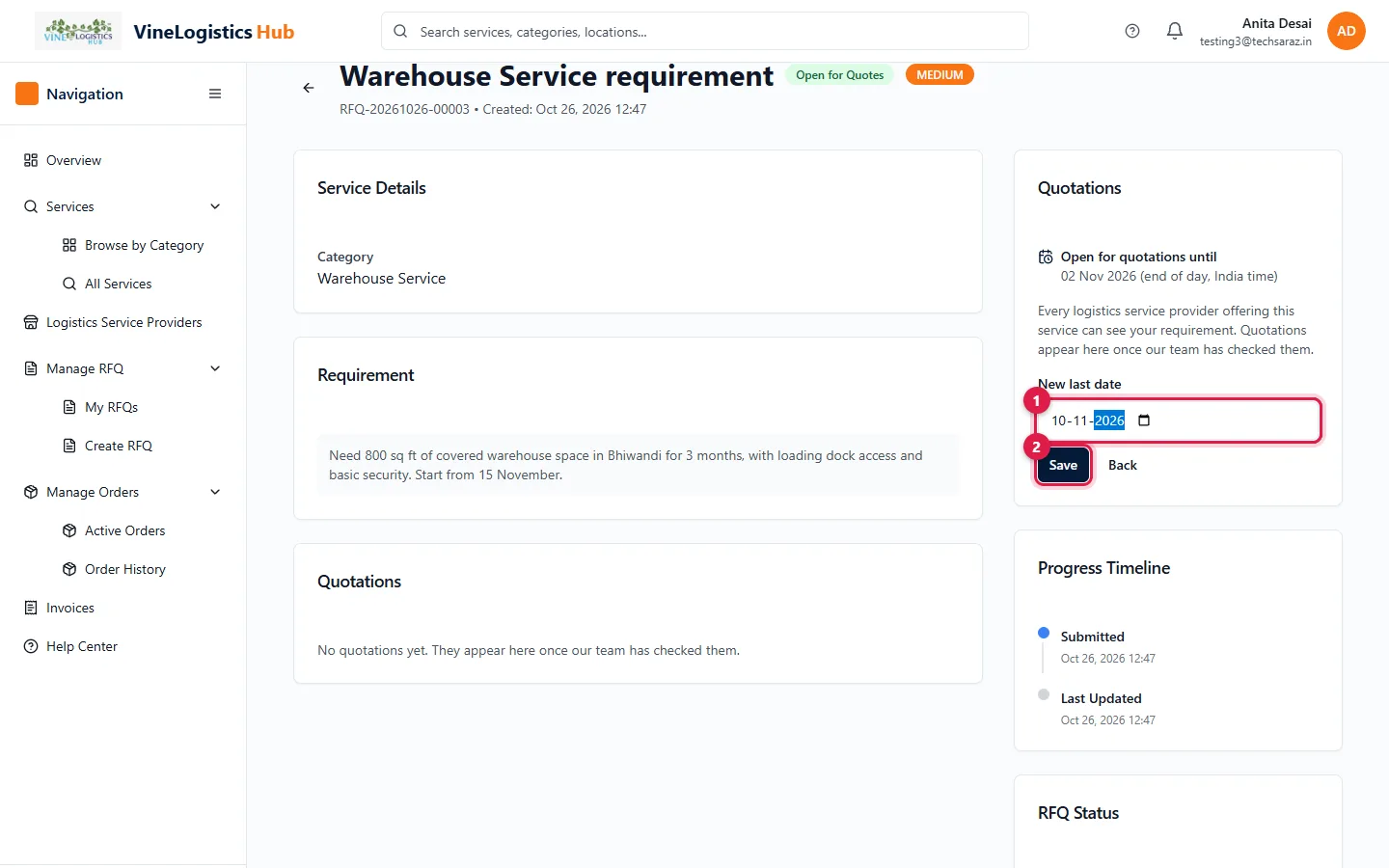Toggle the navigation hamburger menu icon
Viewport: 1389px width, 868px height.
(x=215, y=94)
